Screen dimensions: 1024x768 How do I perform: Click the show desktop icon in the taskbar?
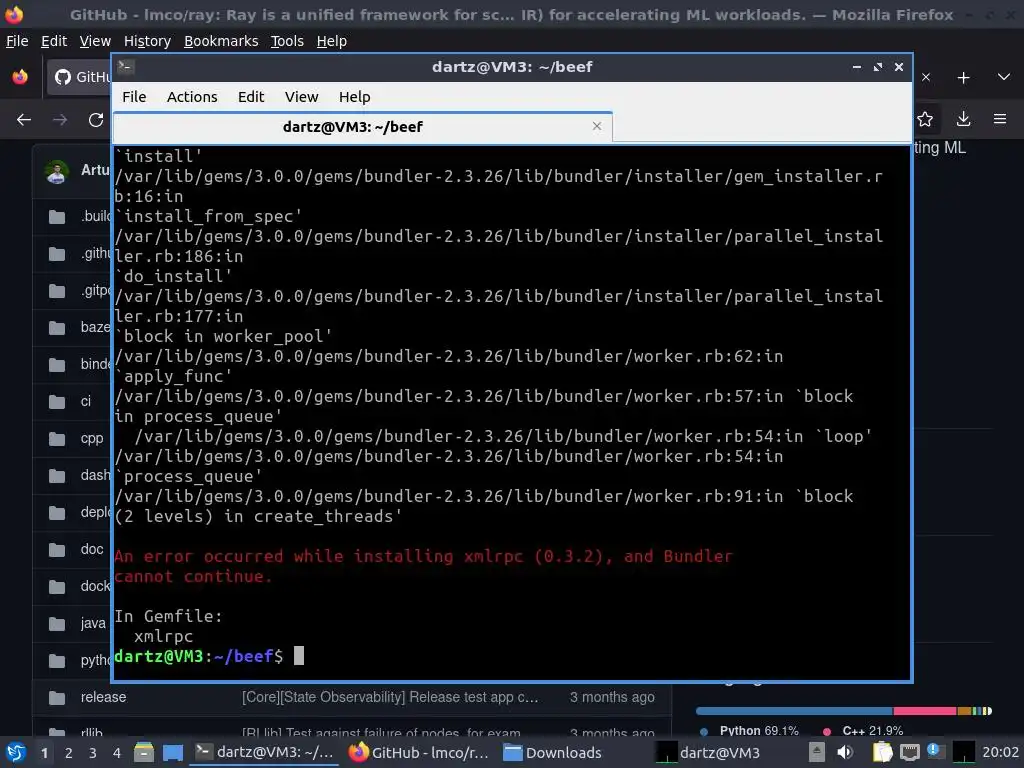(173, 752)
